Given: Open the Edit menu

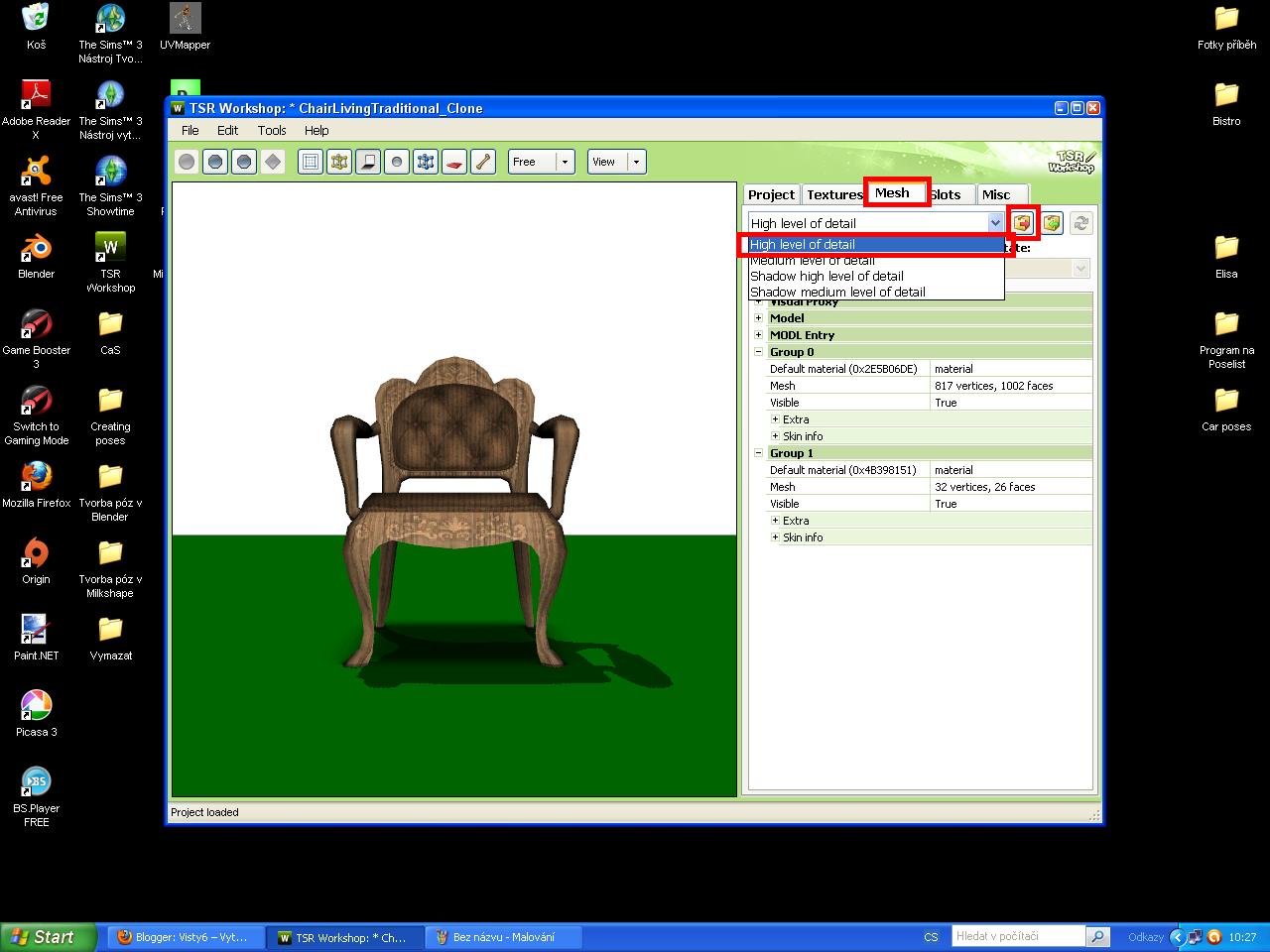Looking at the screenshot, I should coord(228,130).
